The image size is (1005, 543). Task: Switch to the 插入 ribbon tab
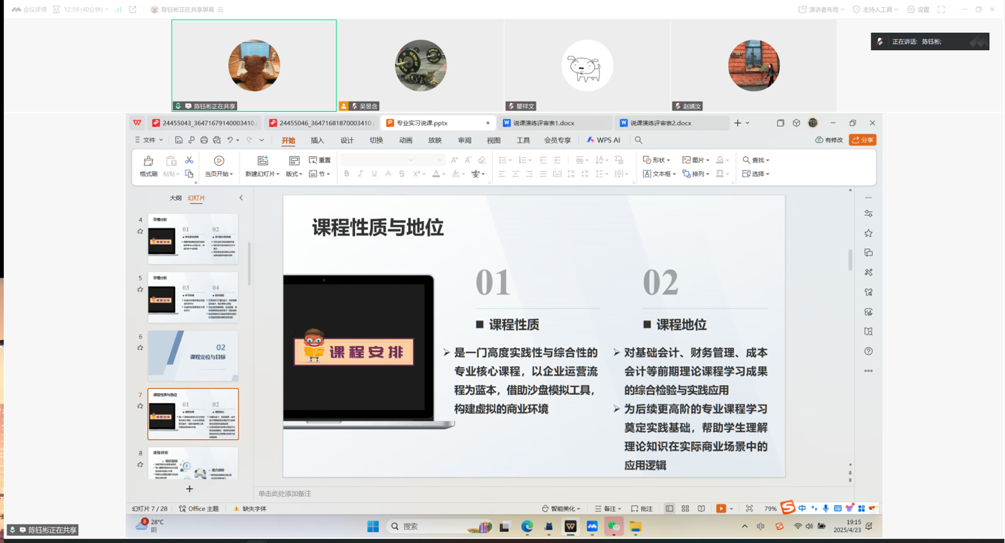click(317, 141)
